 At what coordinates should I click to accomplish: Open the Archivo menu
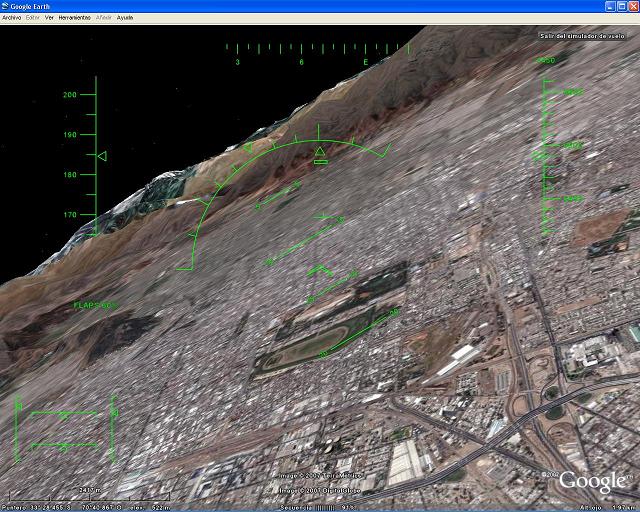pyautogui.click(x=11, y=18)
